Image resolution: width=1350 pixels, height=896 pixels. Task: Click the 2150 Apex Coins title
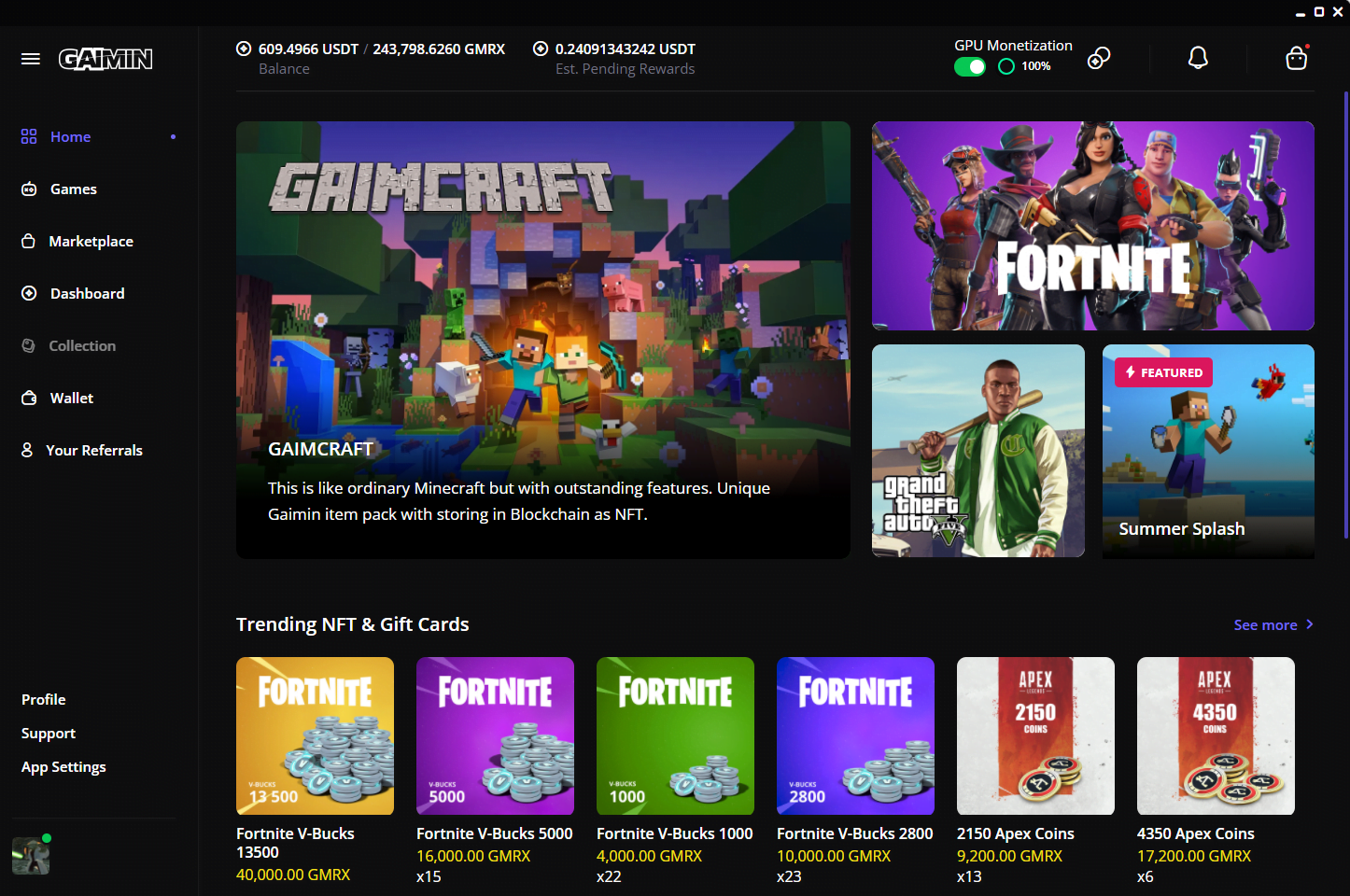click(1016, 833)
